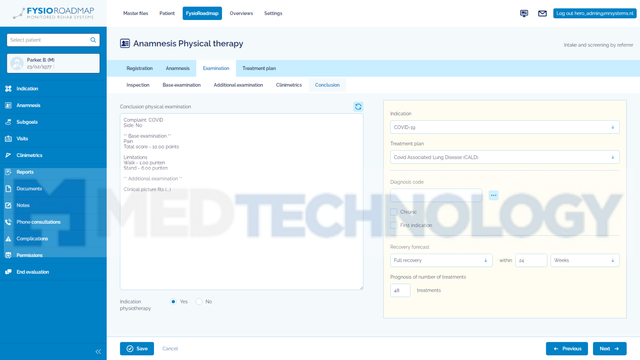Viewport: 640px width, 360px height.
Task: Click the Next button
Action: click(609, 349)
